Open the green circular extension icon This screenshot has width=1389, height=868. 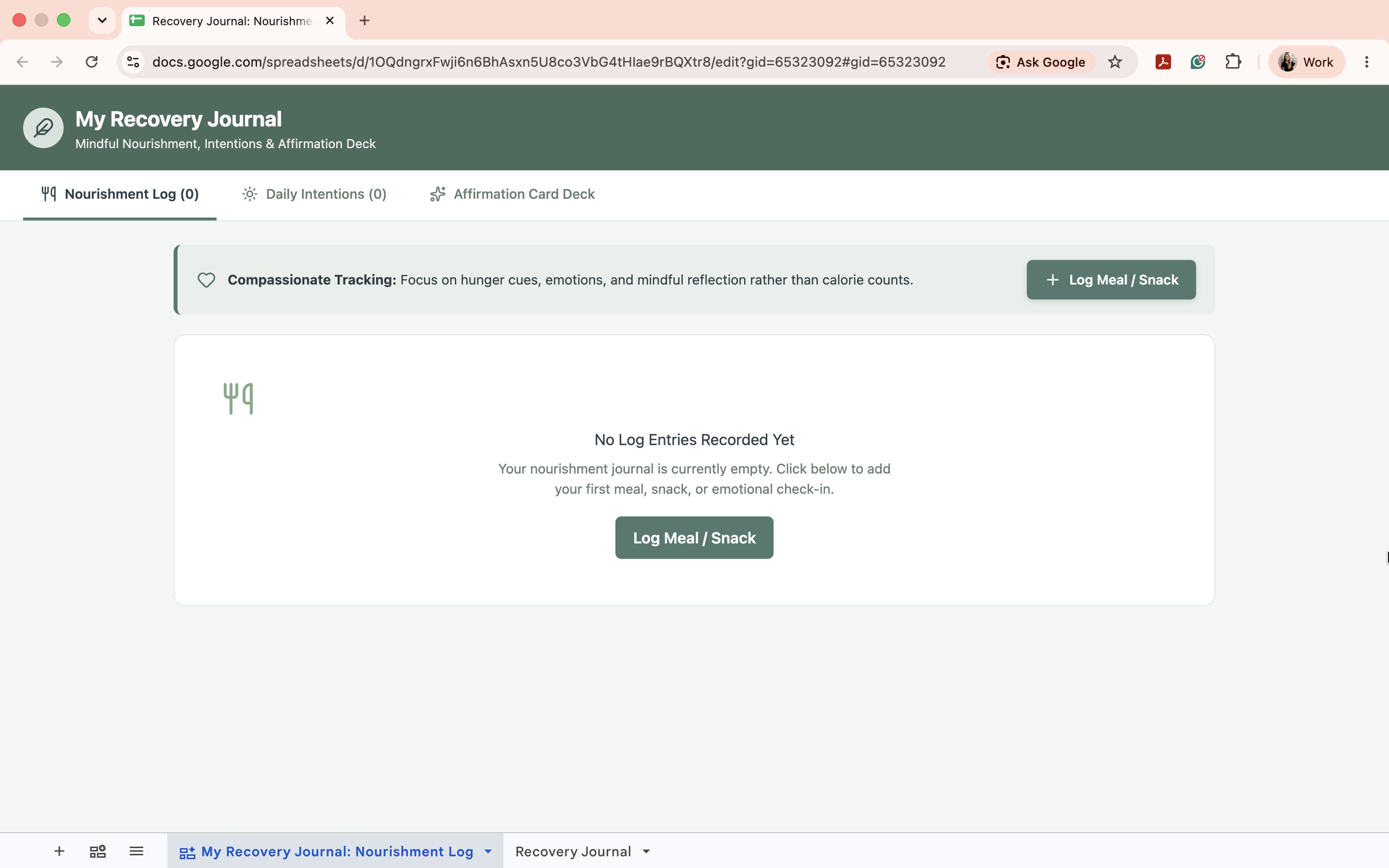[1198, 62]
